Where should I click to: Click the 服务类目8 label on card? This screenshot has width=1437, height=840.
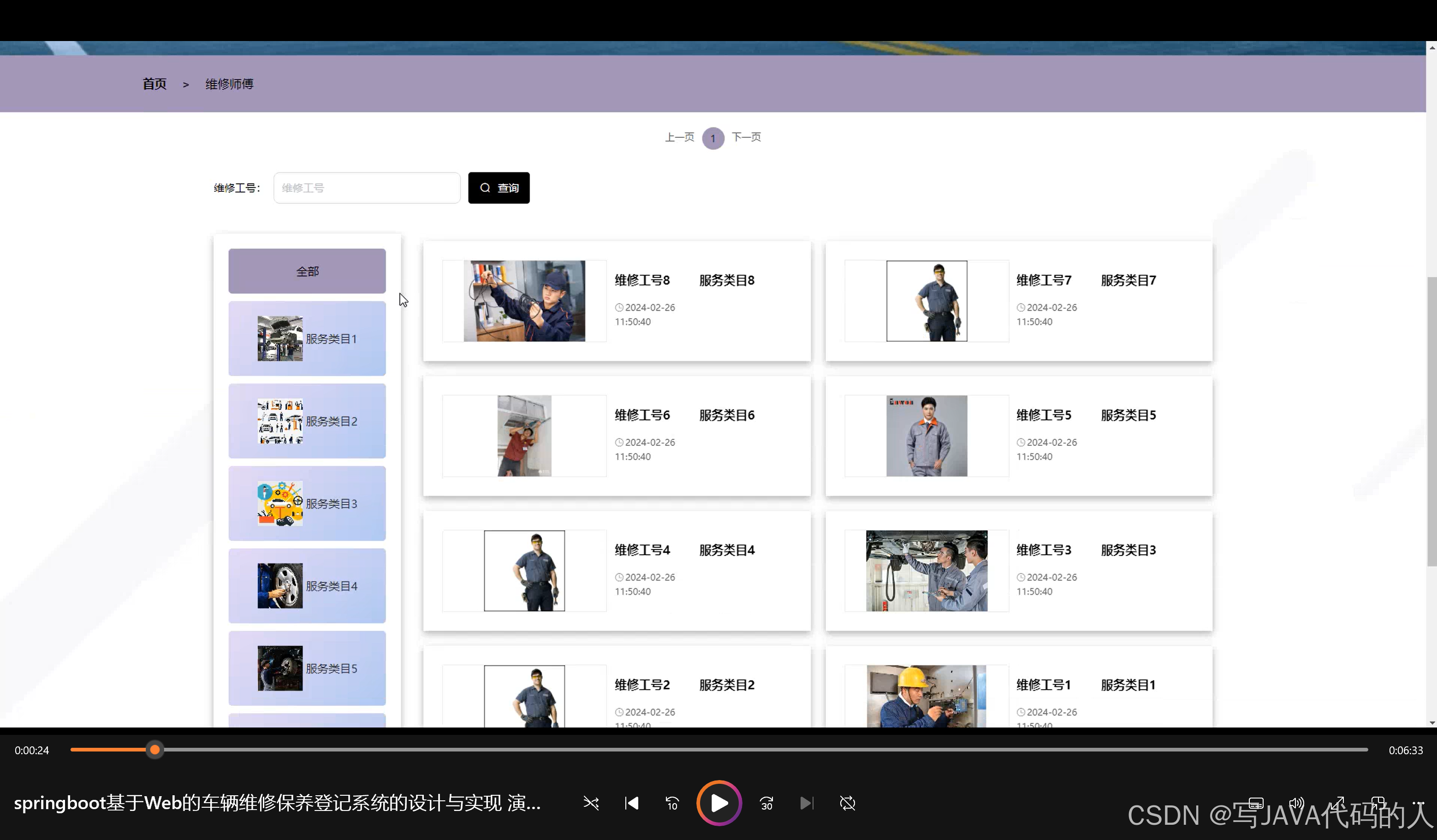[727, 280]
